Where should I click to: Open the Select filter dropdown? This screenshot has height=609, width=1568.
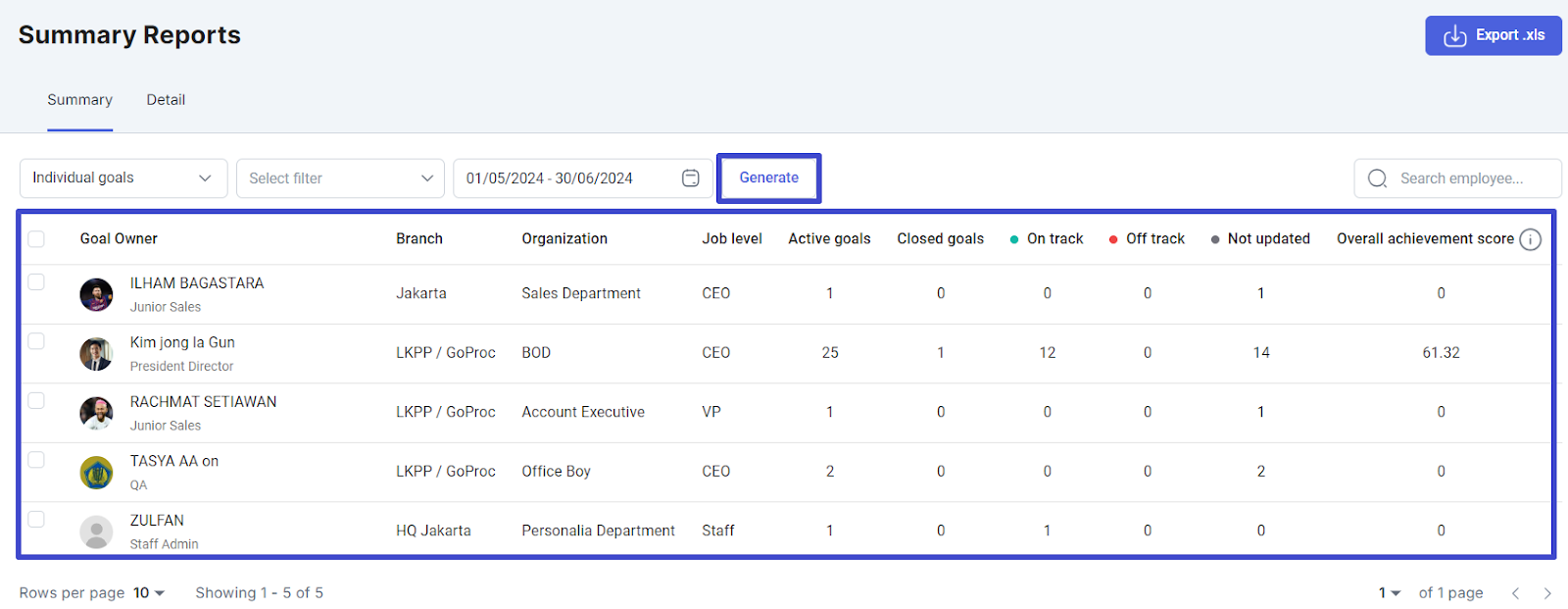(x=340, y=178)
